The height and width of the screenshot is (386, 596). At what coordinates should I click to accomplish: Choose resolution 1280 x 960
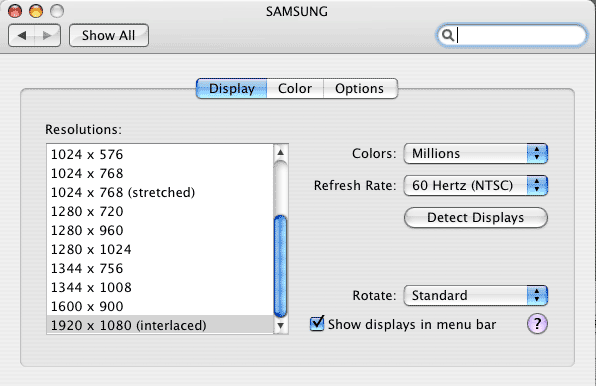pos(160,230)
